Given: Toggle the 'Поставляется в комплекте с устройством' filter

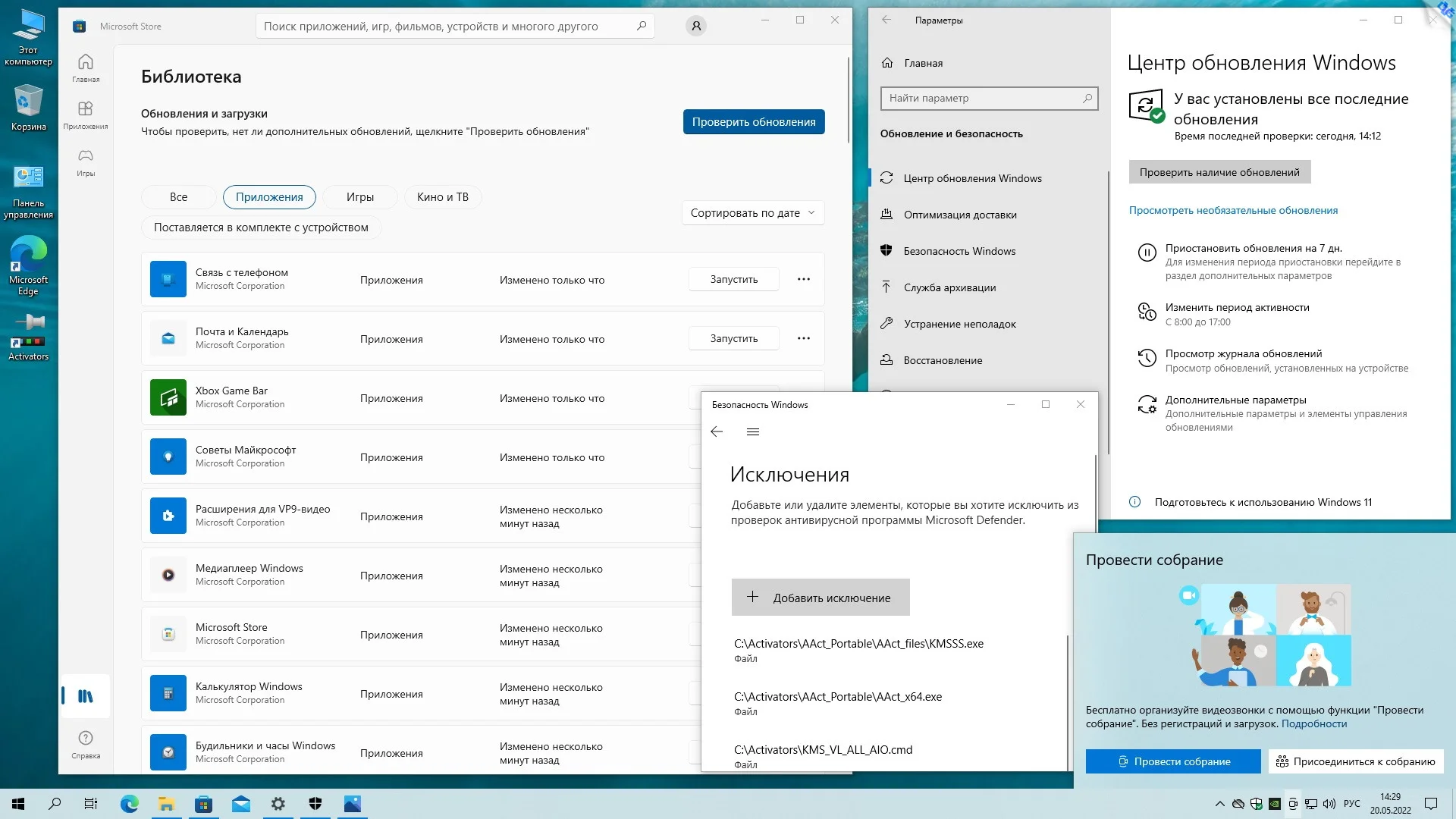Looking at the screenshot, I should pos(261,227).
